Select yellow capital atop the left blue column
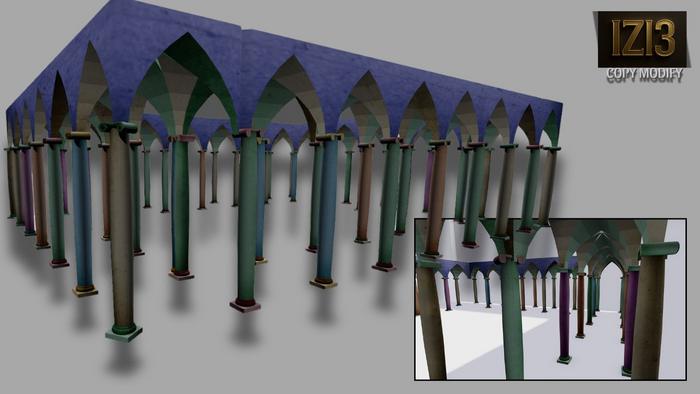The width and height of the screenshot is (700, 394). 78,135
